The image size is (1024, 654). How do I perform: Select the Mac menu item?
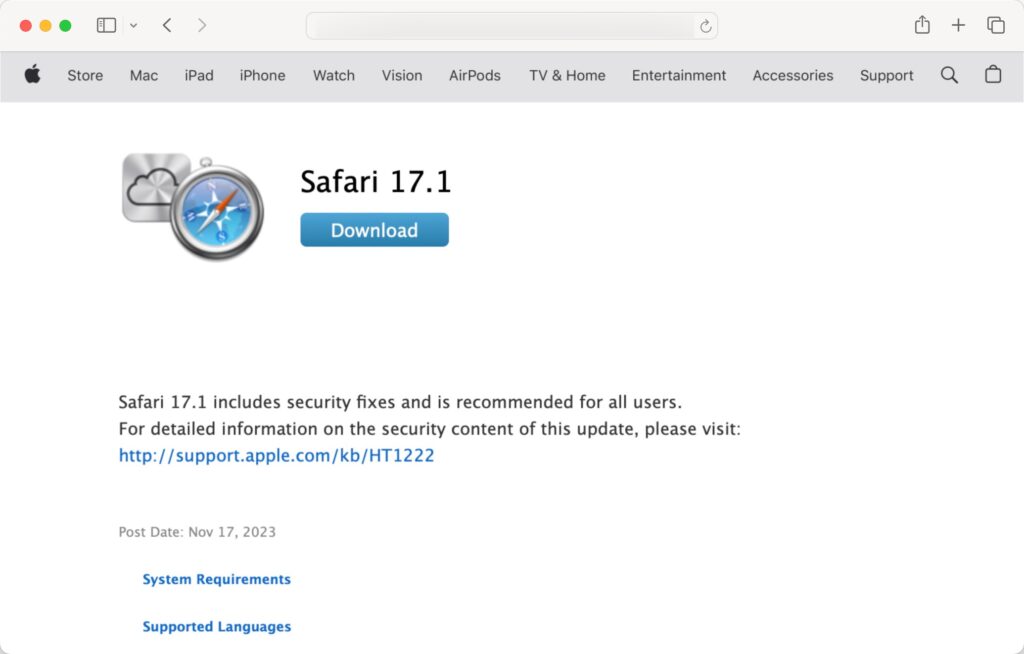coord(144,76)
